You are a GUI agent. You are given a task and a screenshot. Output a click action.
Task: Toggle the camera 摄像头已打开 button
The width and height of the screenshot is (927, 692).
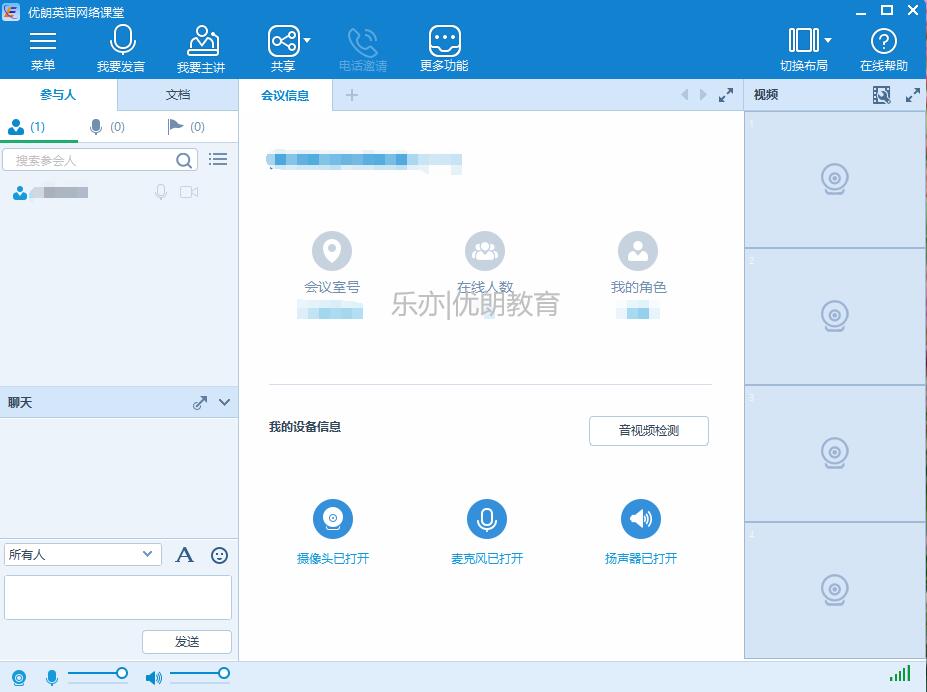point(333,519)
